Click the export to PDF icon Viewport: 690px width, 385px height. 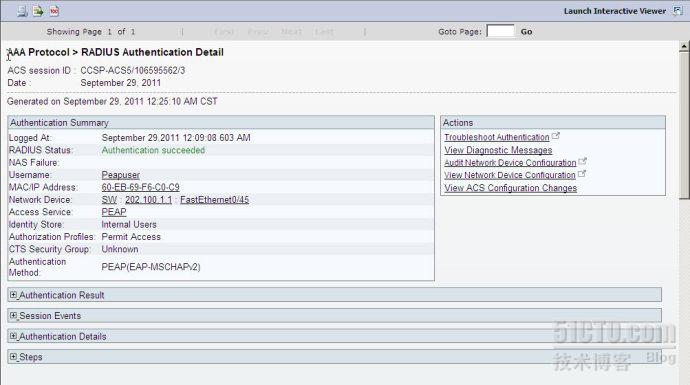(54, 11)
